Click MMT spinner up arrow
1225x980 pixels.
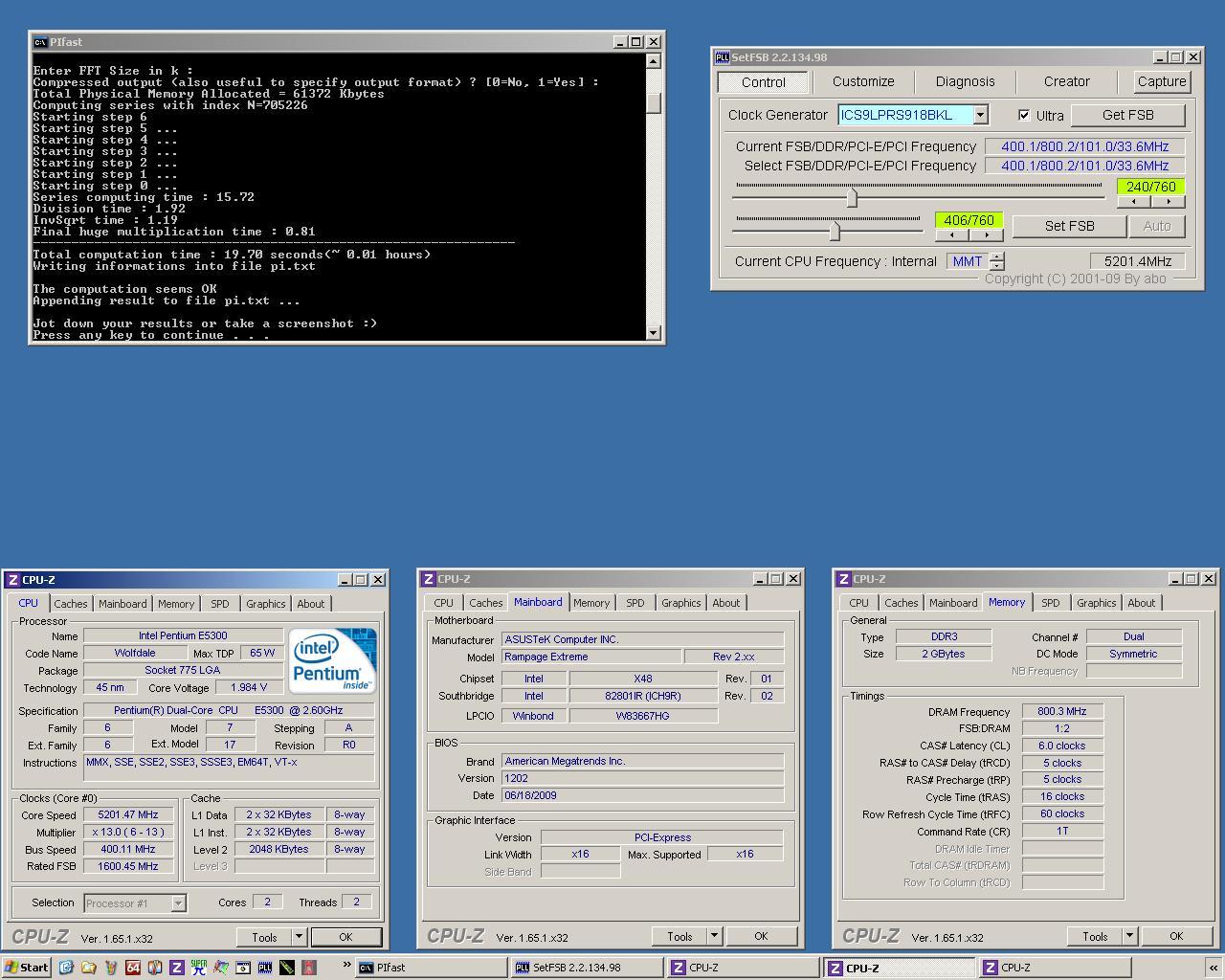pos(997,256)
